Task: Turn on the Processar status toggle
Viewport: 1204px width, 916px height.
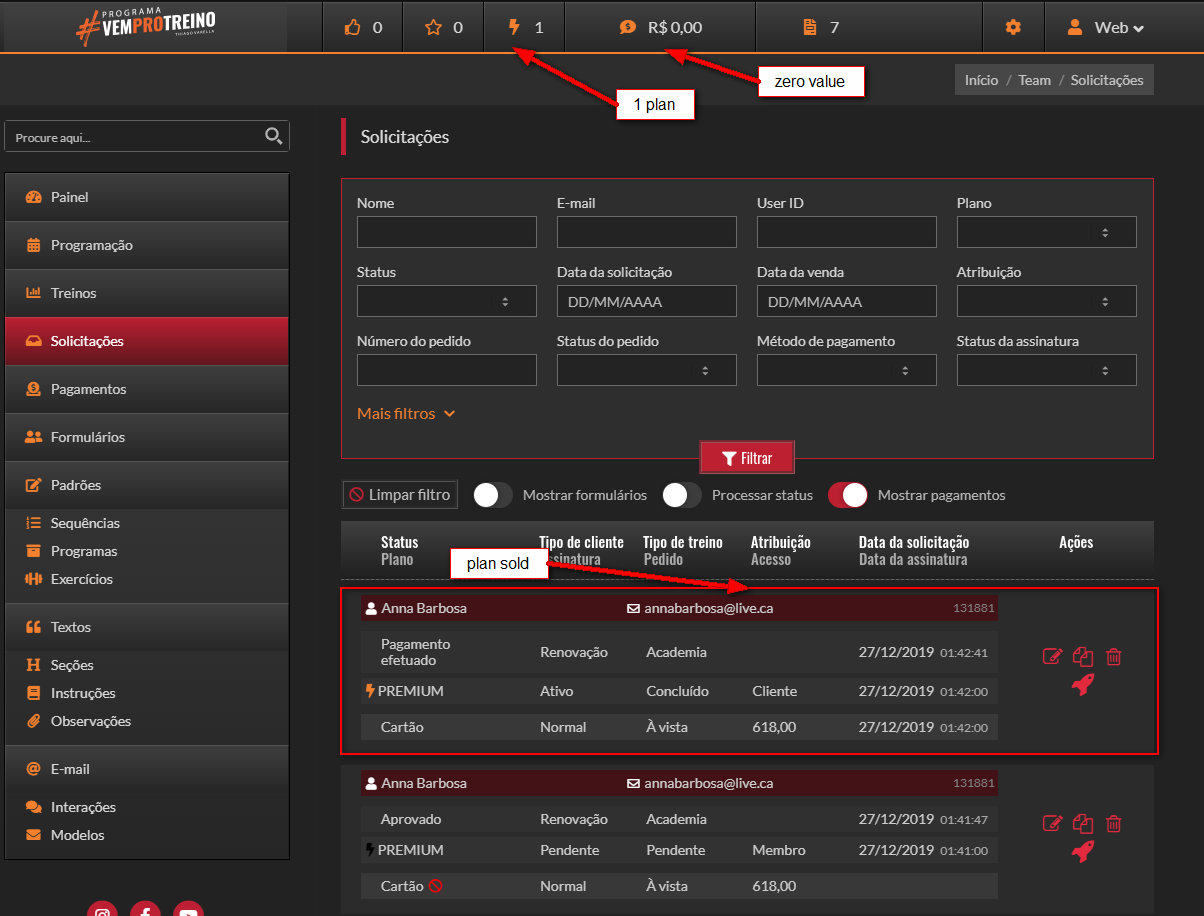Action: coord(681,495)
